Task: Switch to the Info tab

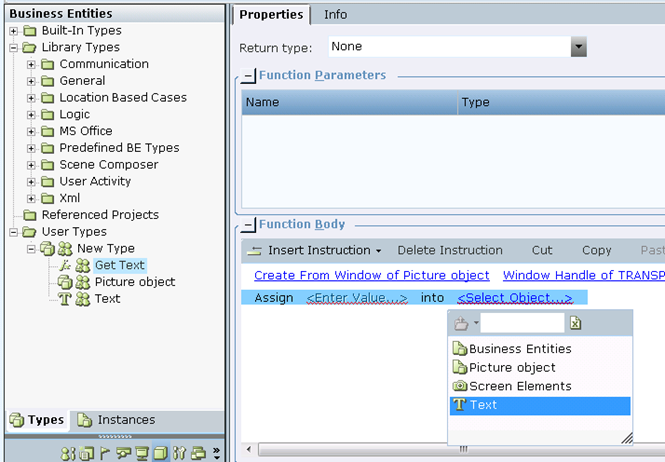Action: pos(335,15)
